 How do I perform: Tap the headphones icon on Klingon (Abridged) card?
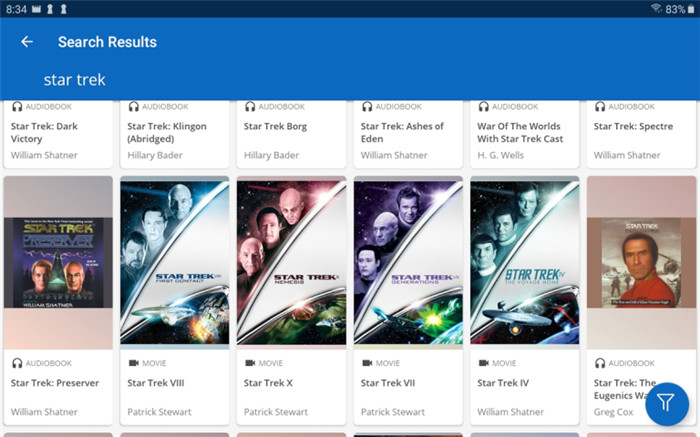(x=133, y=107)
